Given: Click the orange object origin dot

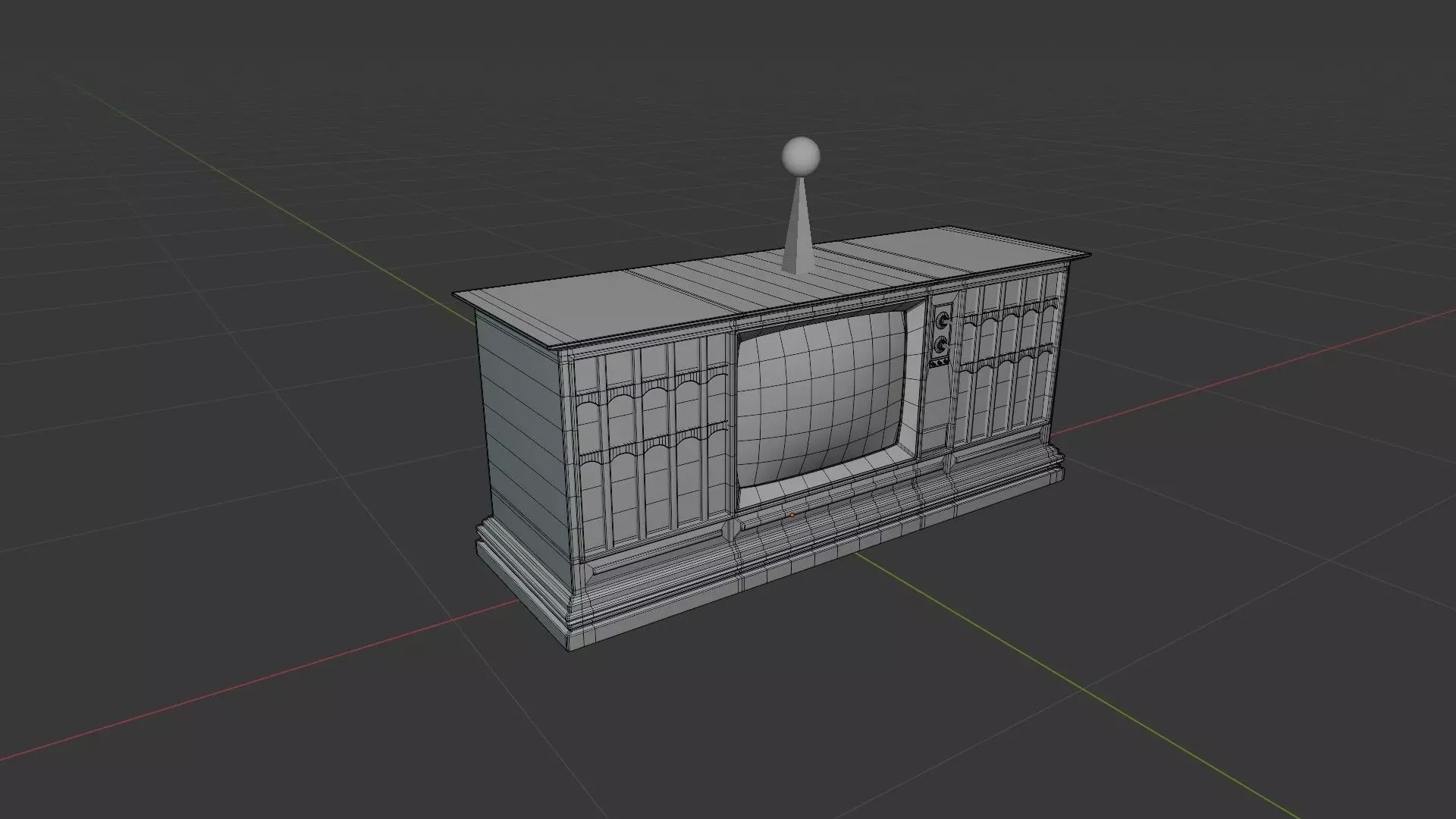Looking at the screenshot, I should 792,515.
